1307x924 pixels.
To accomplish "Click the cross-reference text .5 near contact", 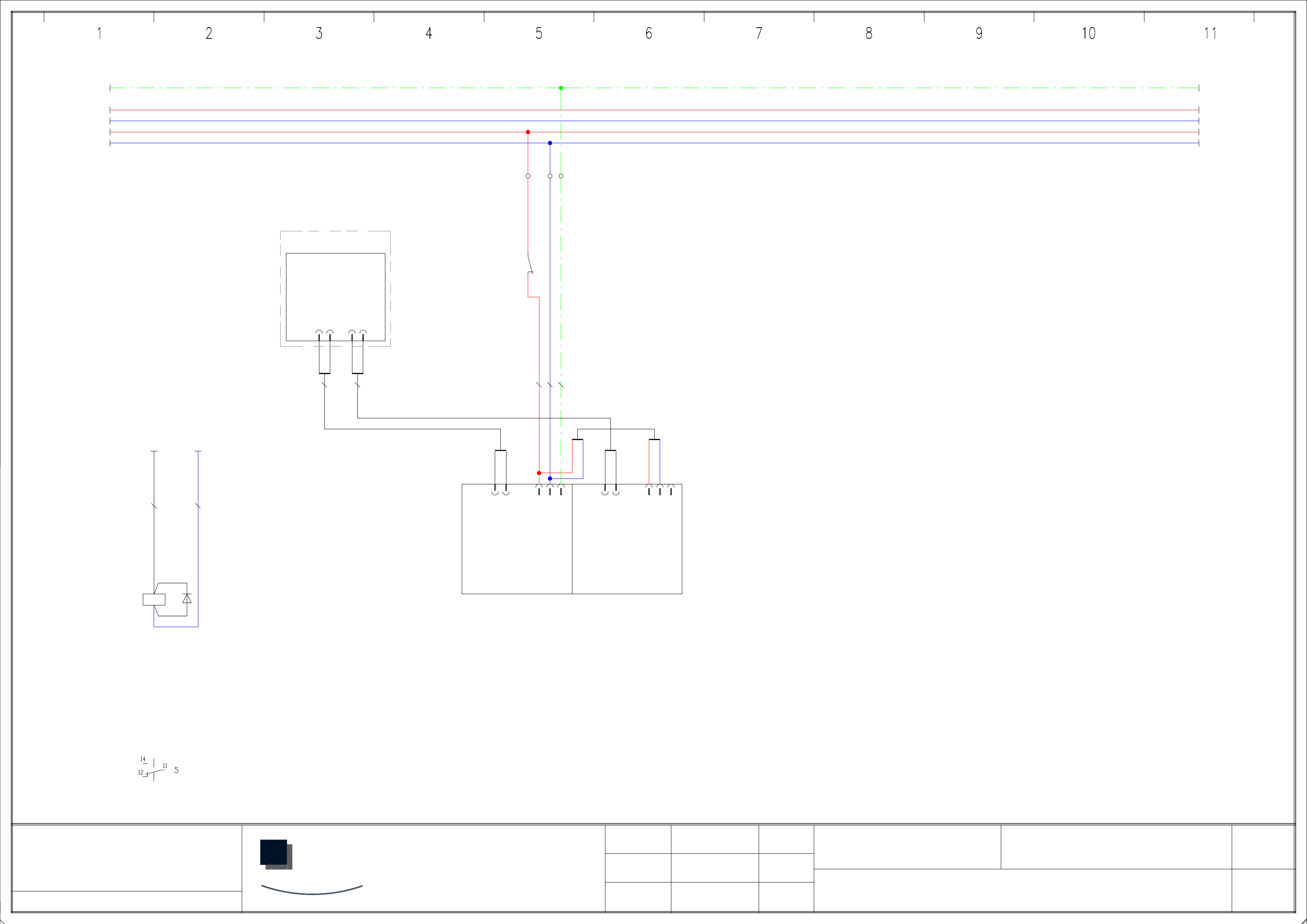I will 176,770.
